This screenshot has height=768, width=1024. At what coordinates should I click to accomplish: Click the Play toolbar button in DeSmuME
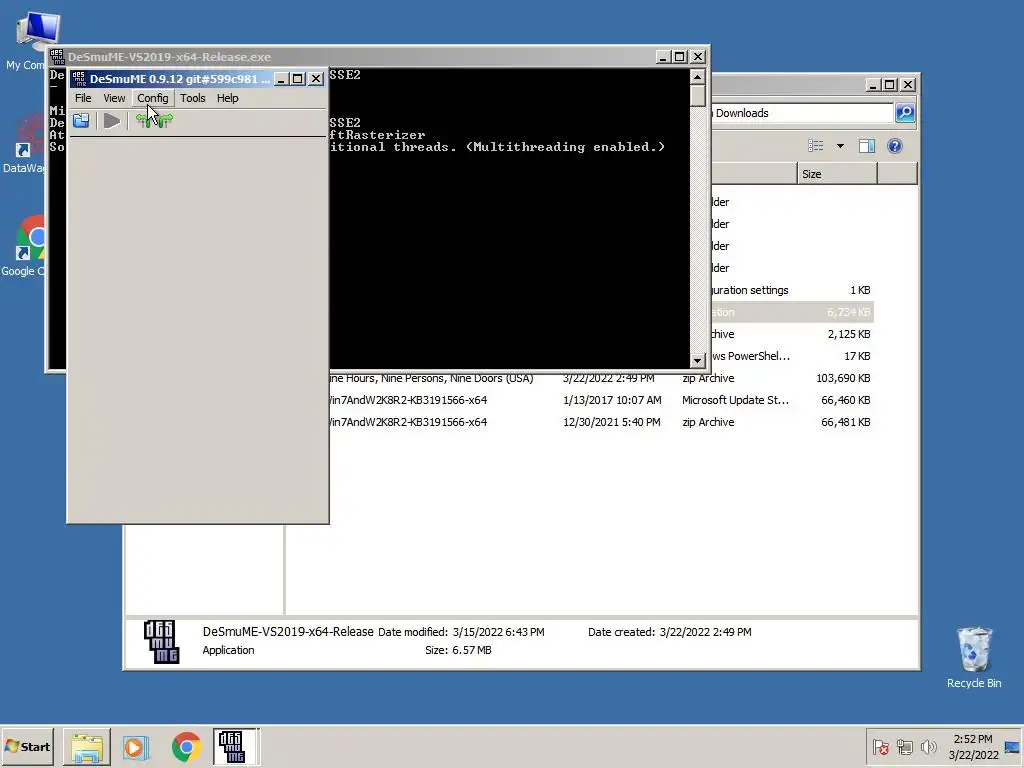pyautogui.click(x=112, y=121)
